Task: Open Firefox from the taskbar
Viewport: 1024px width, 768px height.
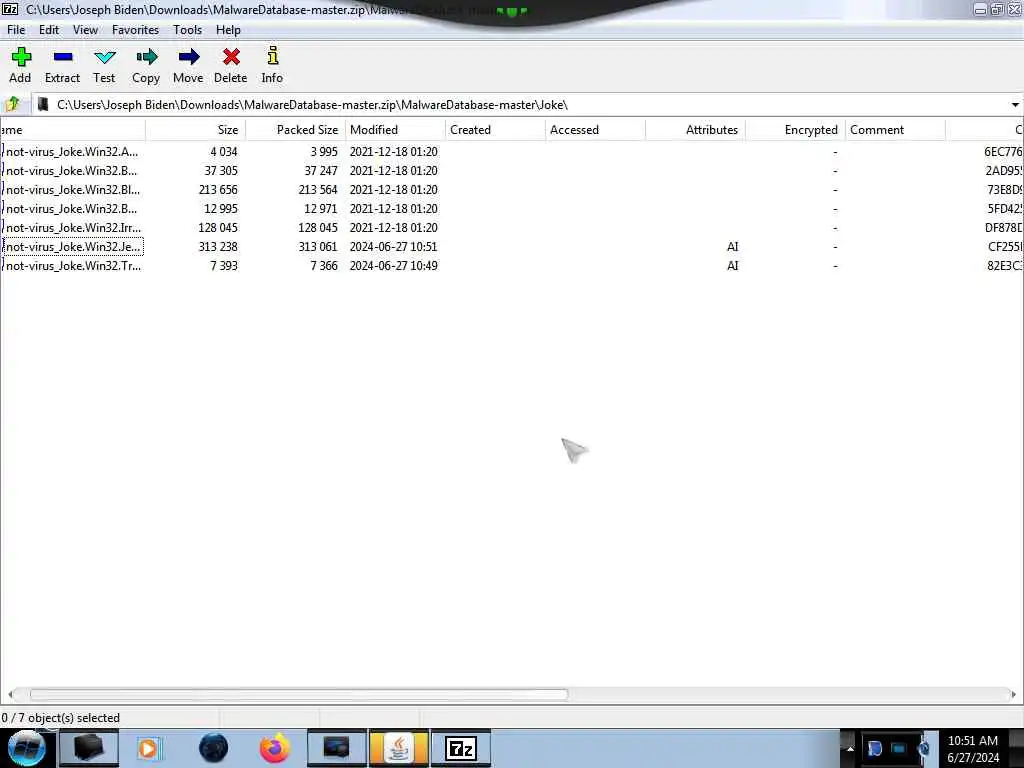Action: [274, 748]
